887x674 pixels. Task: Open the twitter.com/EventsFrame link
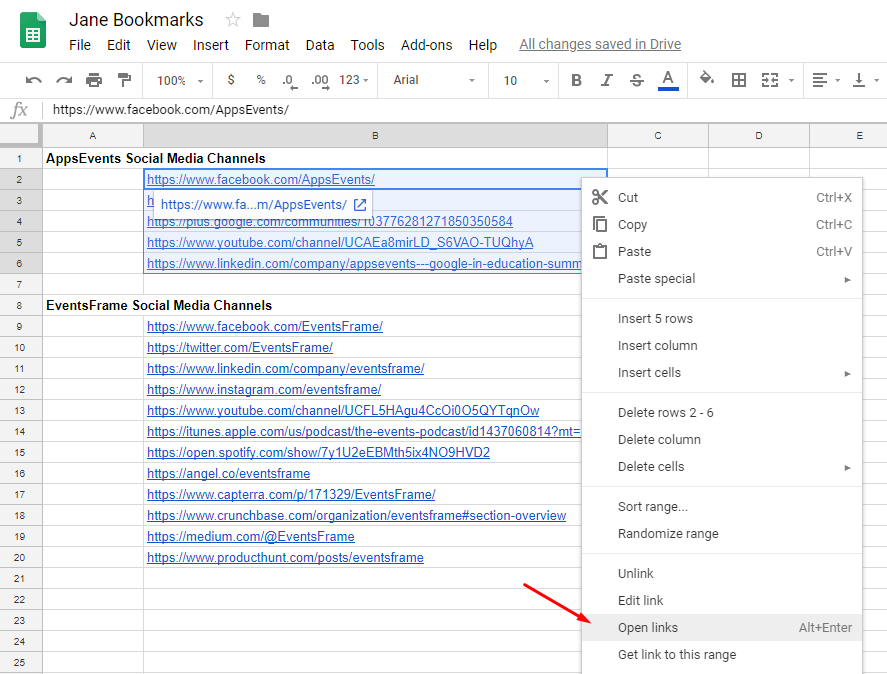click(240, 347)
